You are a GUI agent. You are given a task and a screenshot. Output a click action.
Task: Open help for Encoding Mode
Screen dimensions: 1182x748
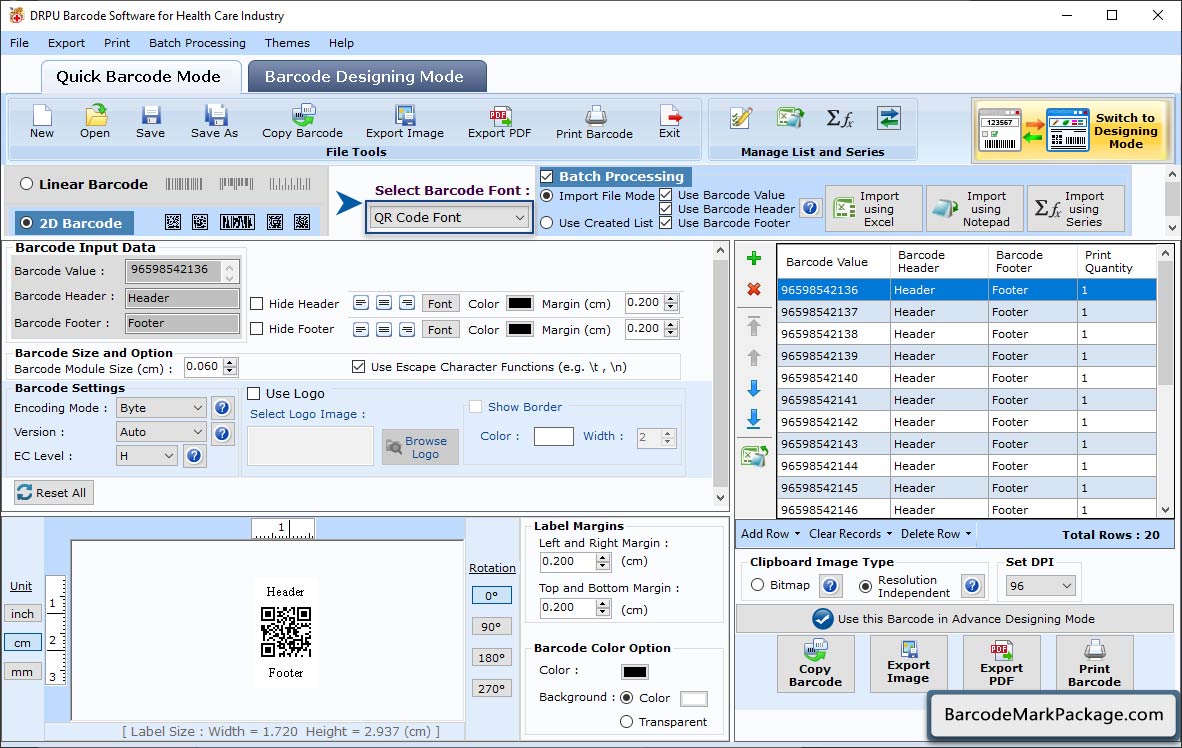point(222,408)
